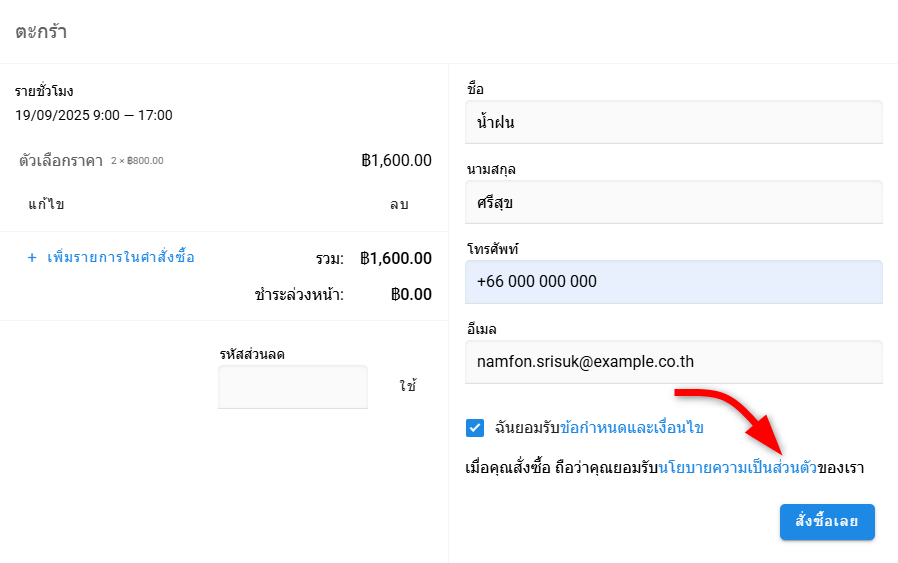
Task: Click ลบ to remove the cart item
Action: 399,205
